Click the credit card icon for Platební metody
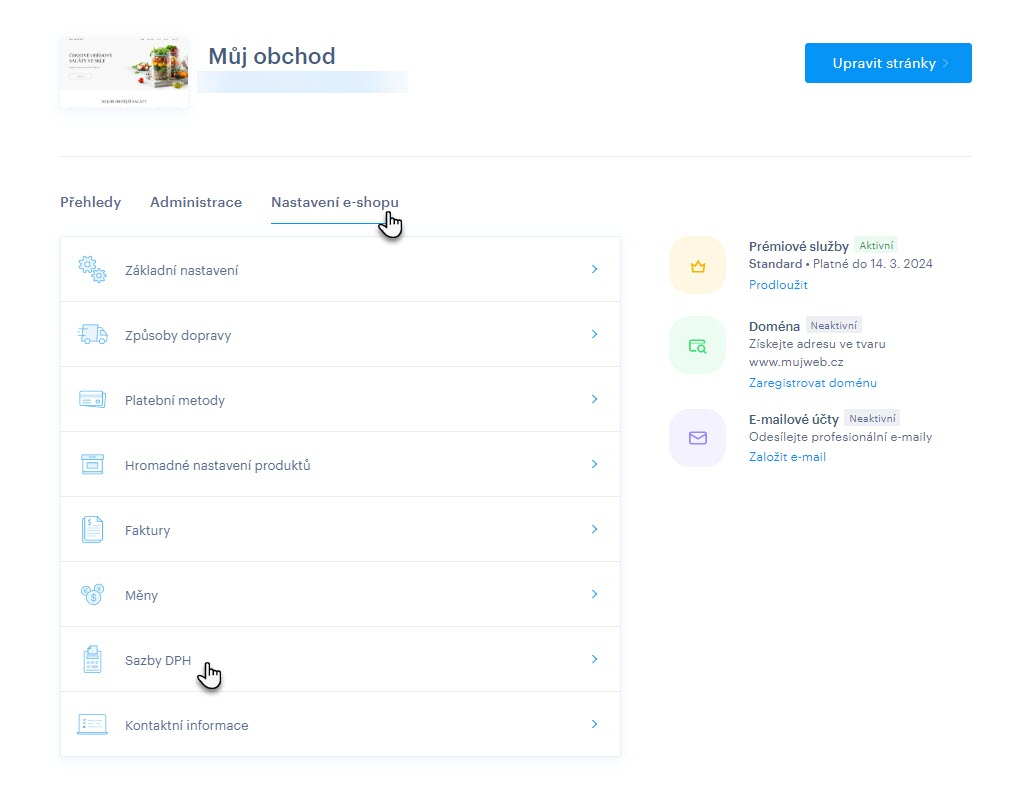 (x=92, y=399)
